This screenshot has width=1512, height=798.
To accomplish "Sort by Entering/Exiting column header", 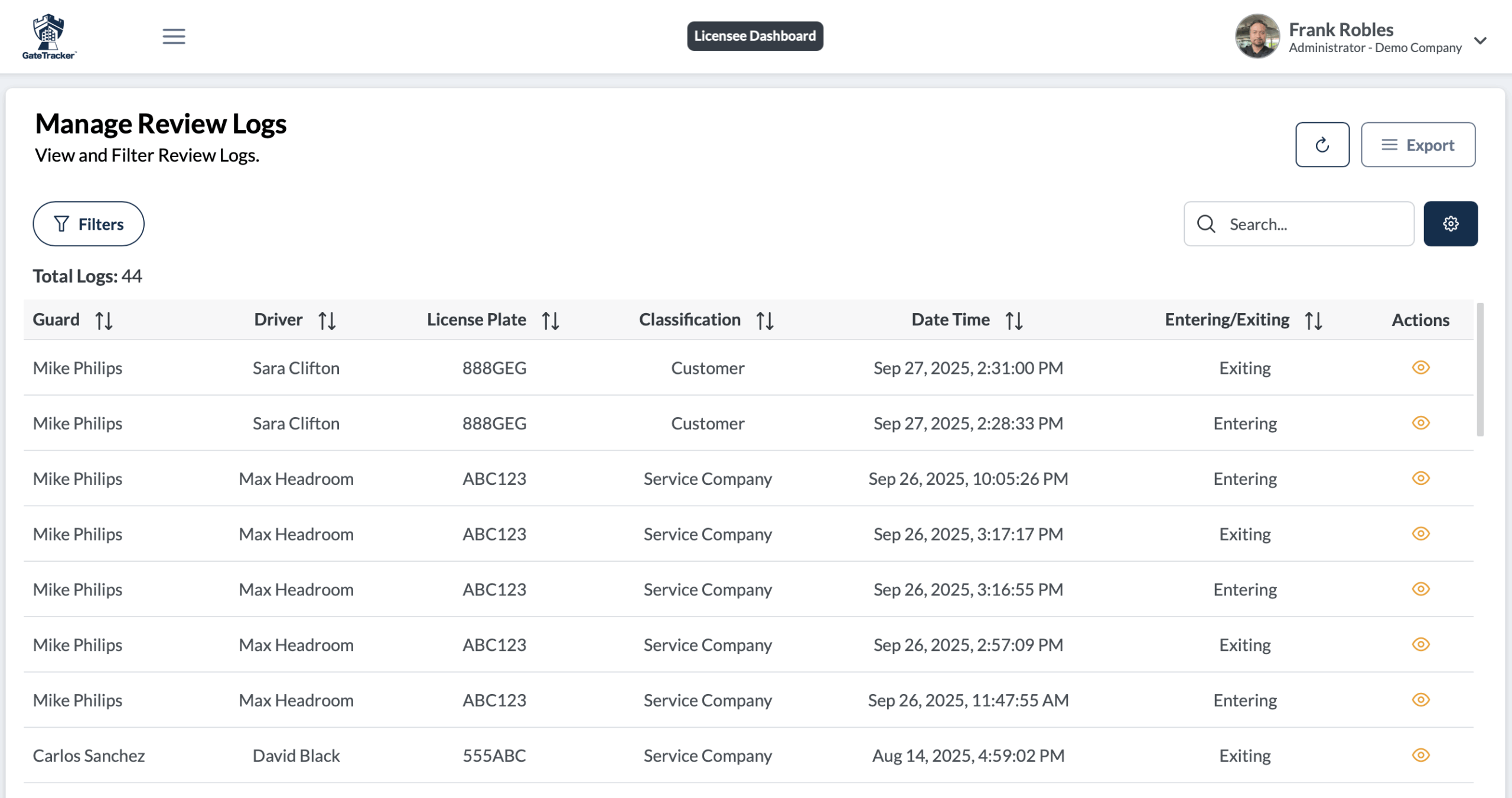I will click(1227, 320).
